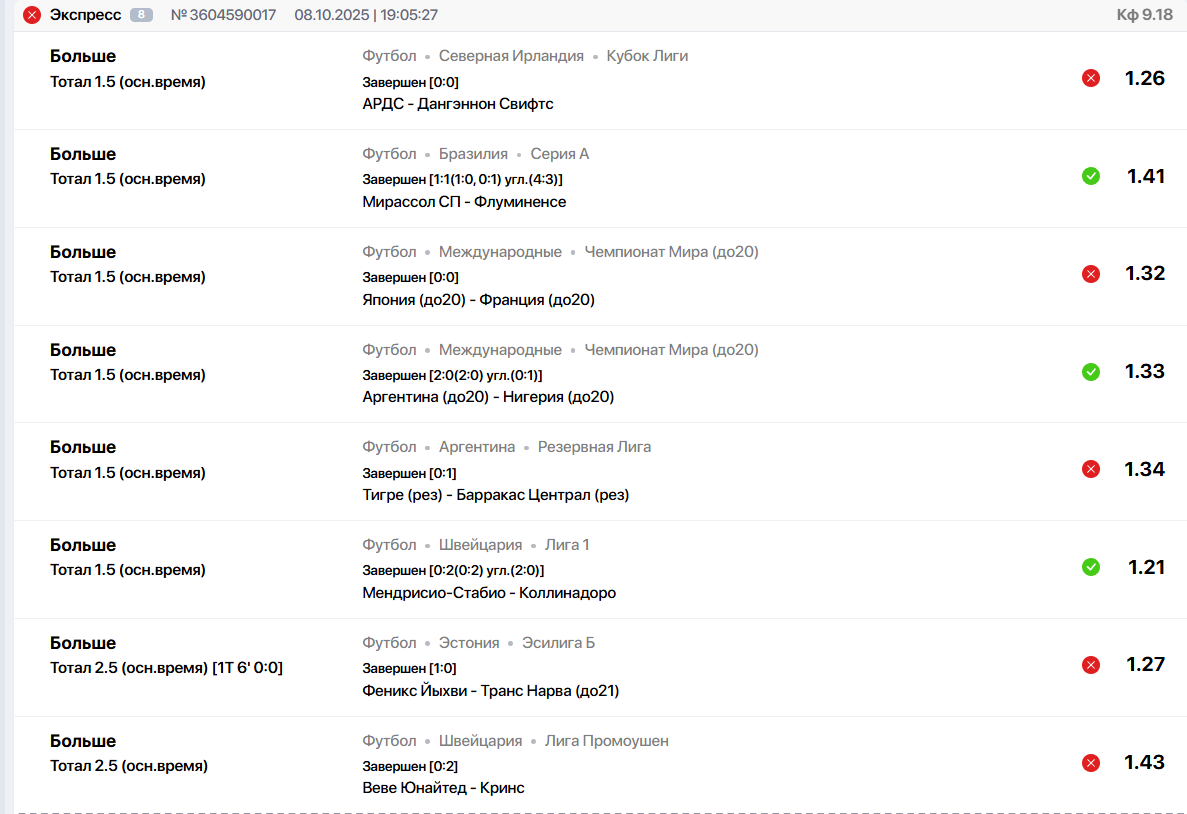Click won icon for Мендрисио-Стабио match

(1091, 567)
